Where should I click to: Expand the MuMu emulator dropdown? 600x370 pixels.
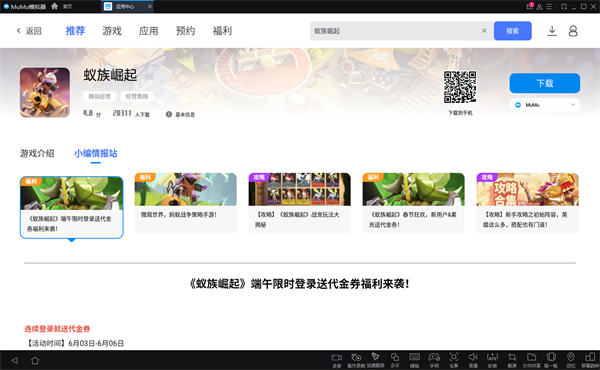[x=545, y=105]
